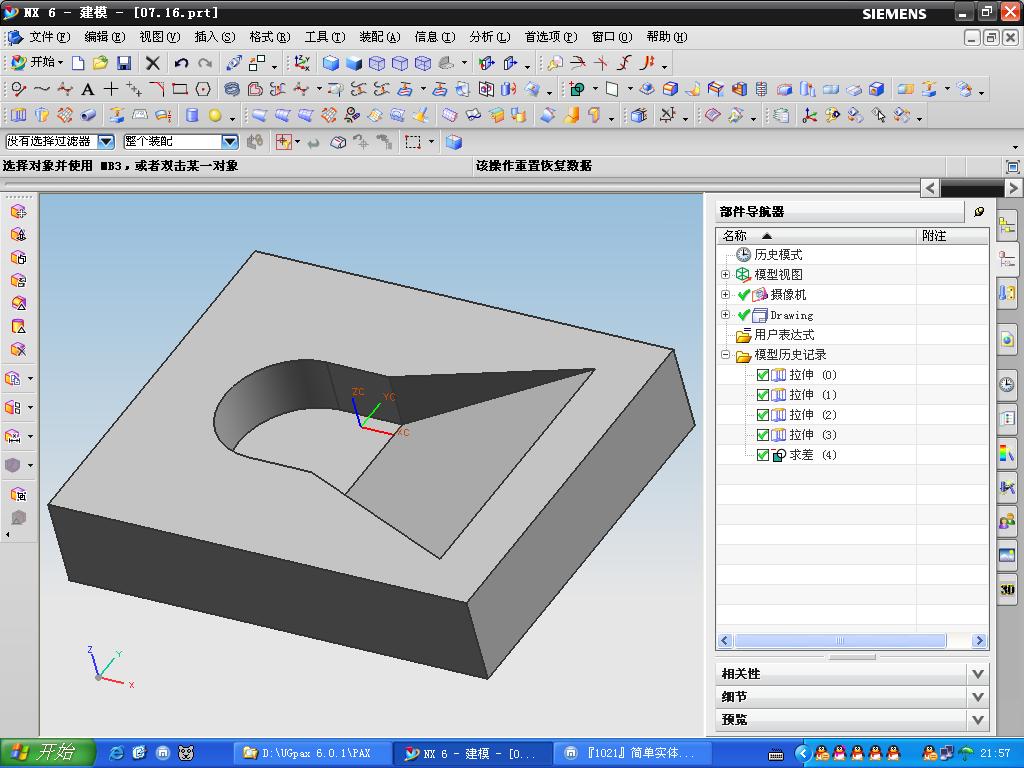1024x768 pixels.
Task: Click the Extrude icon in feature toolbar
Action: (18, 116)
